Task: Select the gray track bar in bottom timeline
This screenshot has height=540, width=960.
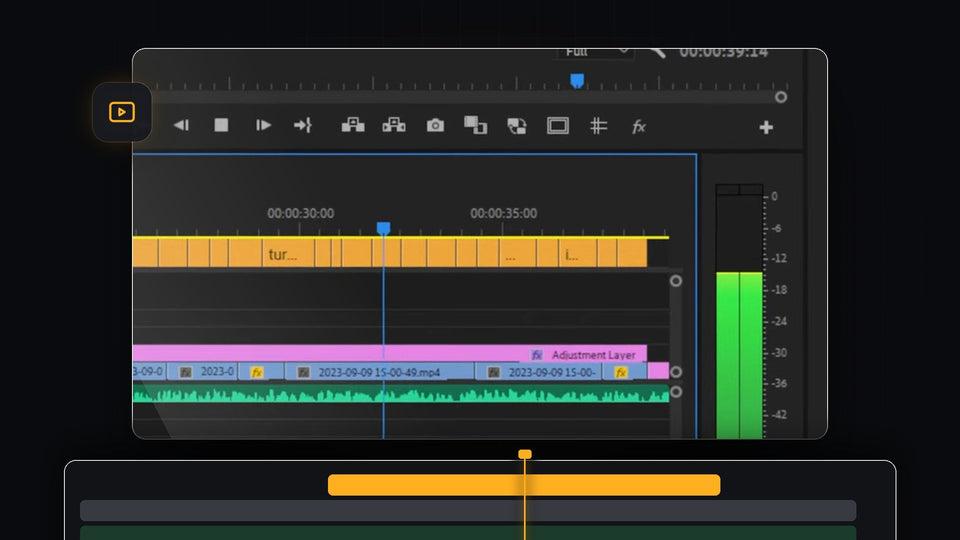Action: [x=468, y=511]
